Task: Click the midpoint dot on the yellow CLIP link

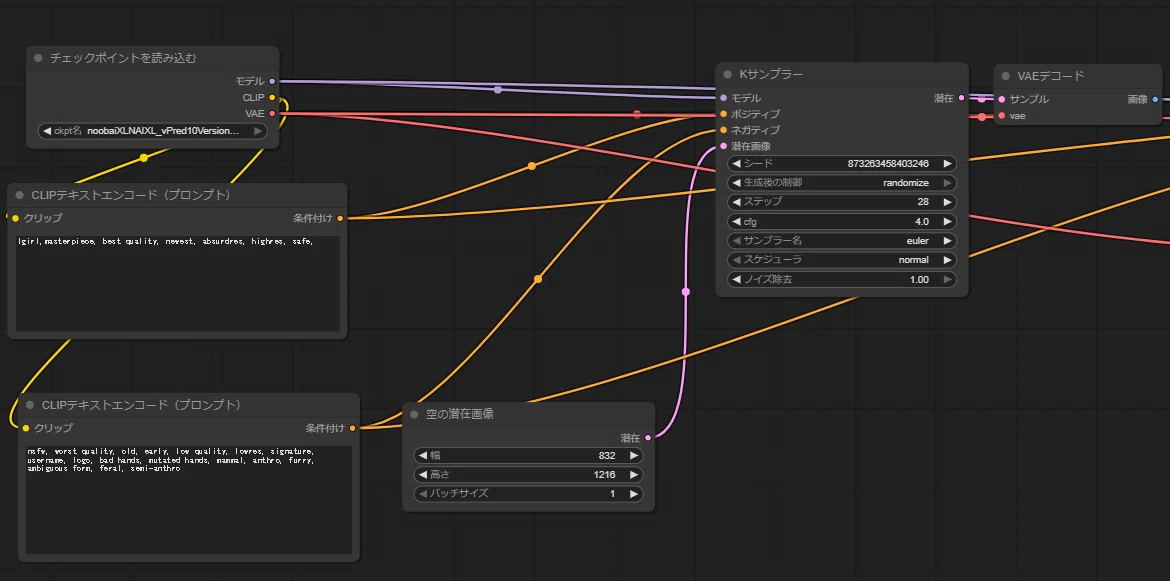Action: (x=144, y=157)
